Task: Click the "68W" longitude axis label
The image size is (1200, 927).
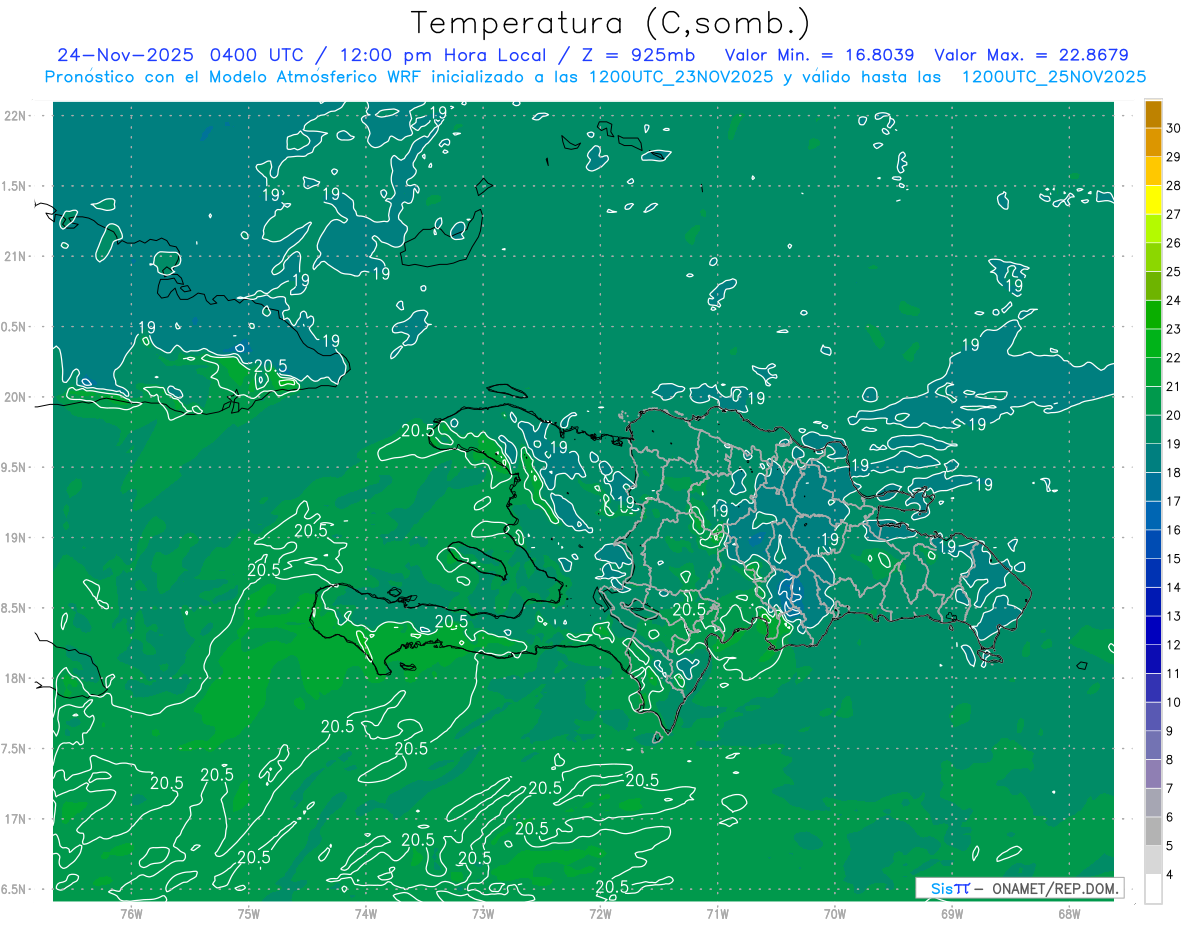Action: click(x=1069, y=913)
